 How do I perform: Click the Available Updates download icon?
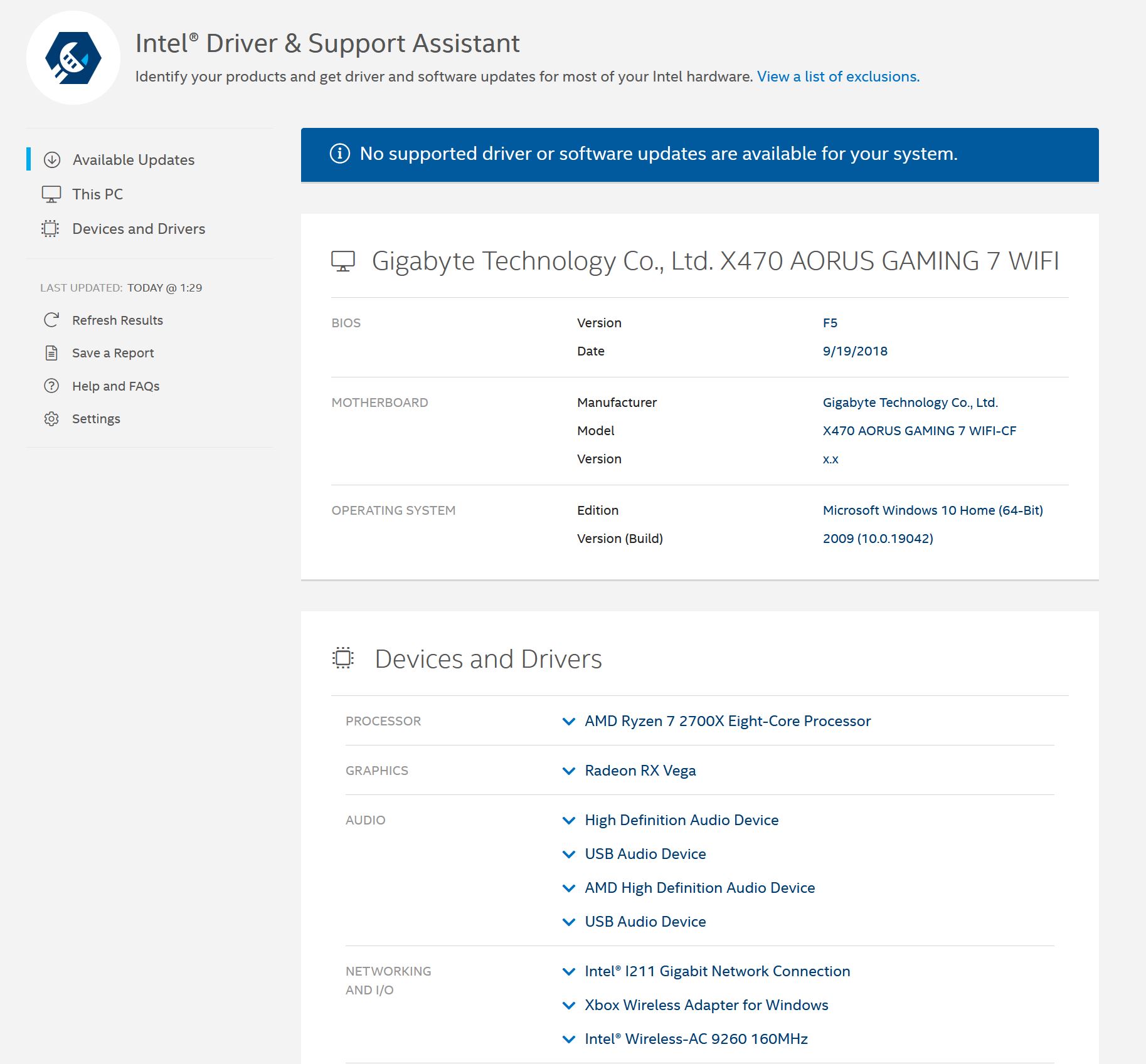52,160
